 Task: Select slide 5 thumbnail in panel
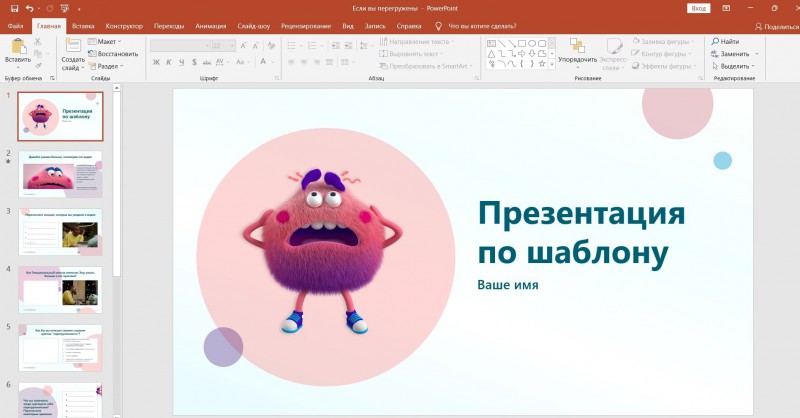60,348
